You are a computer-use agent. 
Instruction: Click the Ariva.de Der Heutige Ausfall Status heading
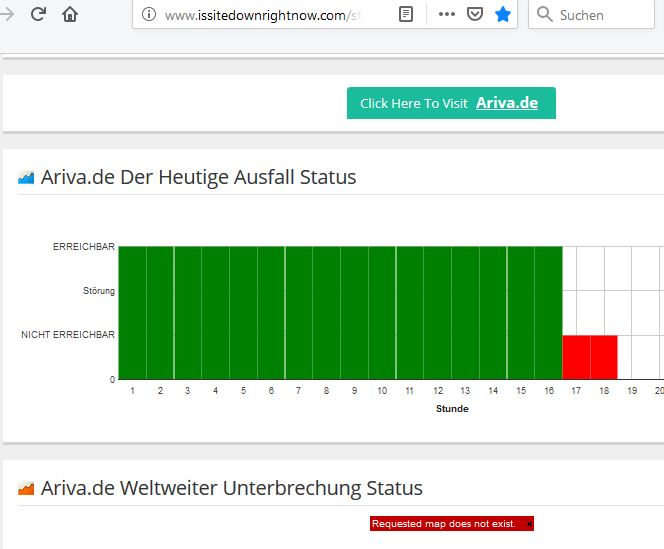pos(198,177)
